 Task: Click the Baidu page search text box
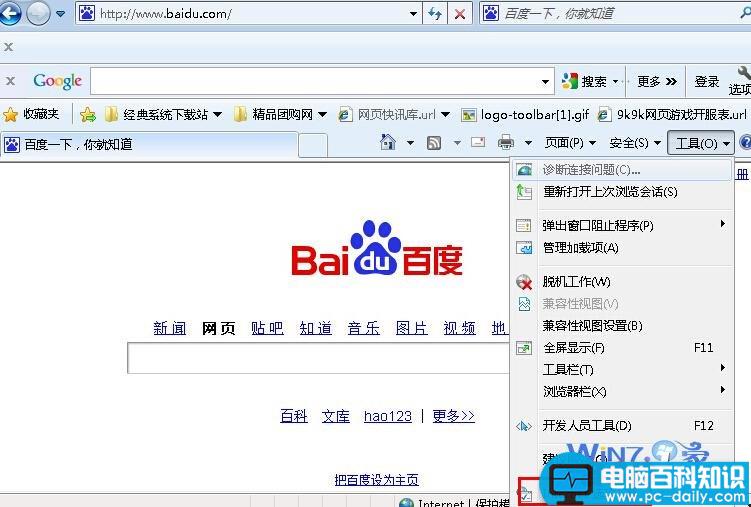click(318, 358)
